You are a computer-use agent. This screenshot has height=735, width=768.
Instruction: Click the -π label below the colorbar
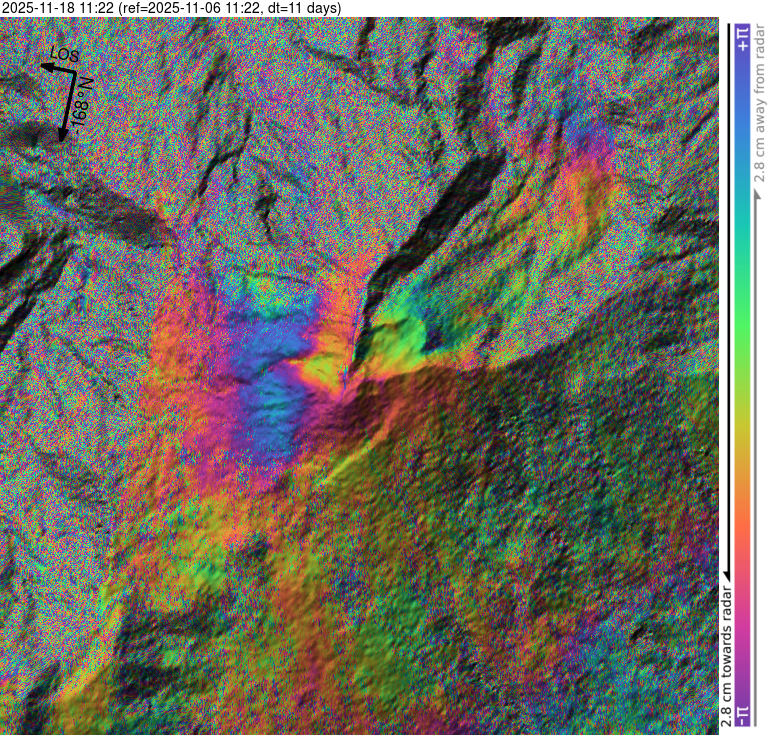pos(742,714)
